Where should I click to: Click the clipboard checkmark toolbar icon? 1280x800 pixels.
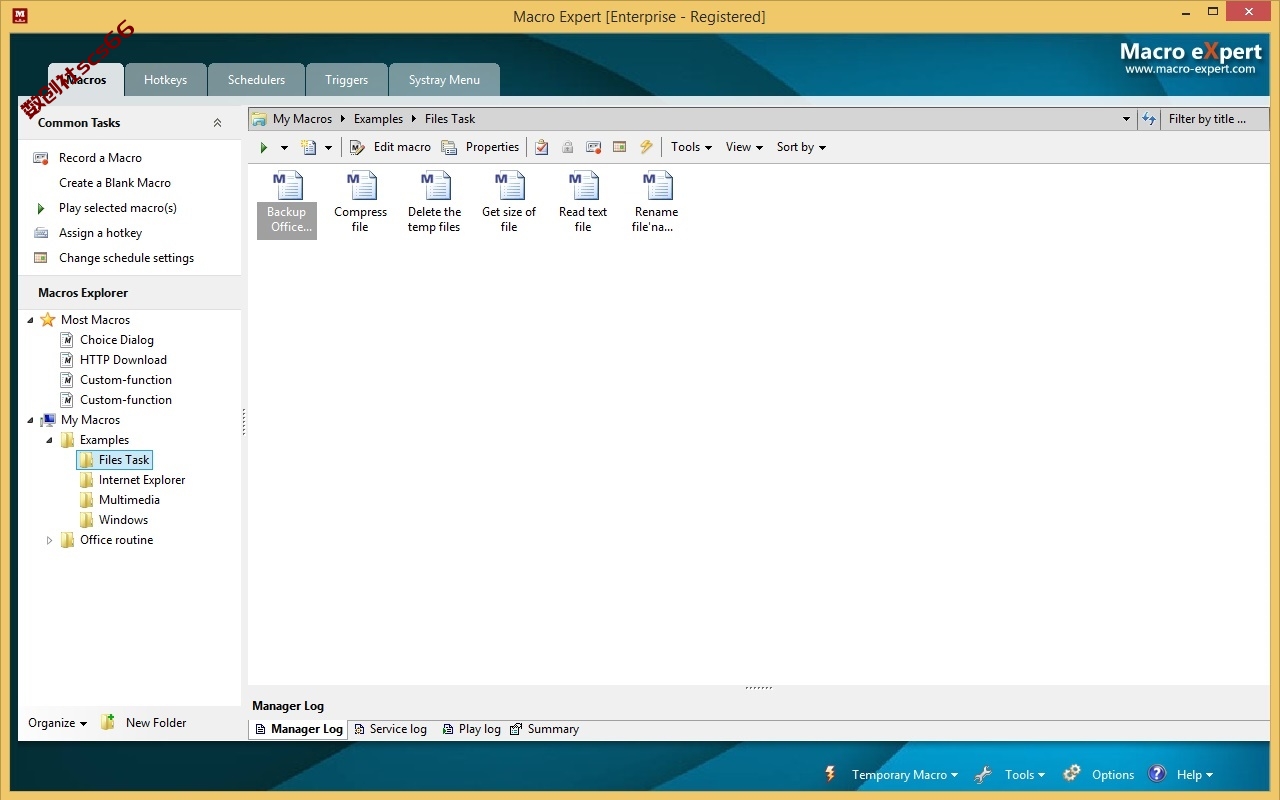(x=542, y=147)
